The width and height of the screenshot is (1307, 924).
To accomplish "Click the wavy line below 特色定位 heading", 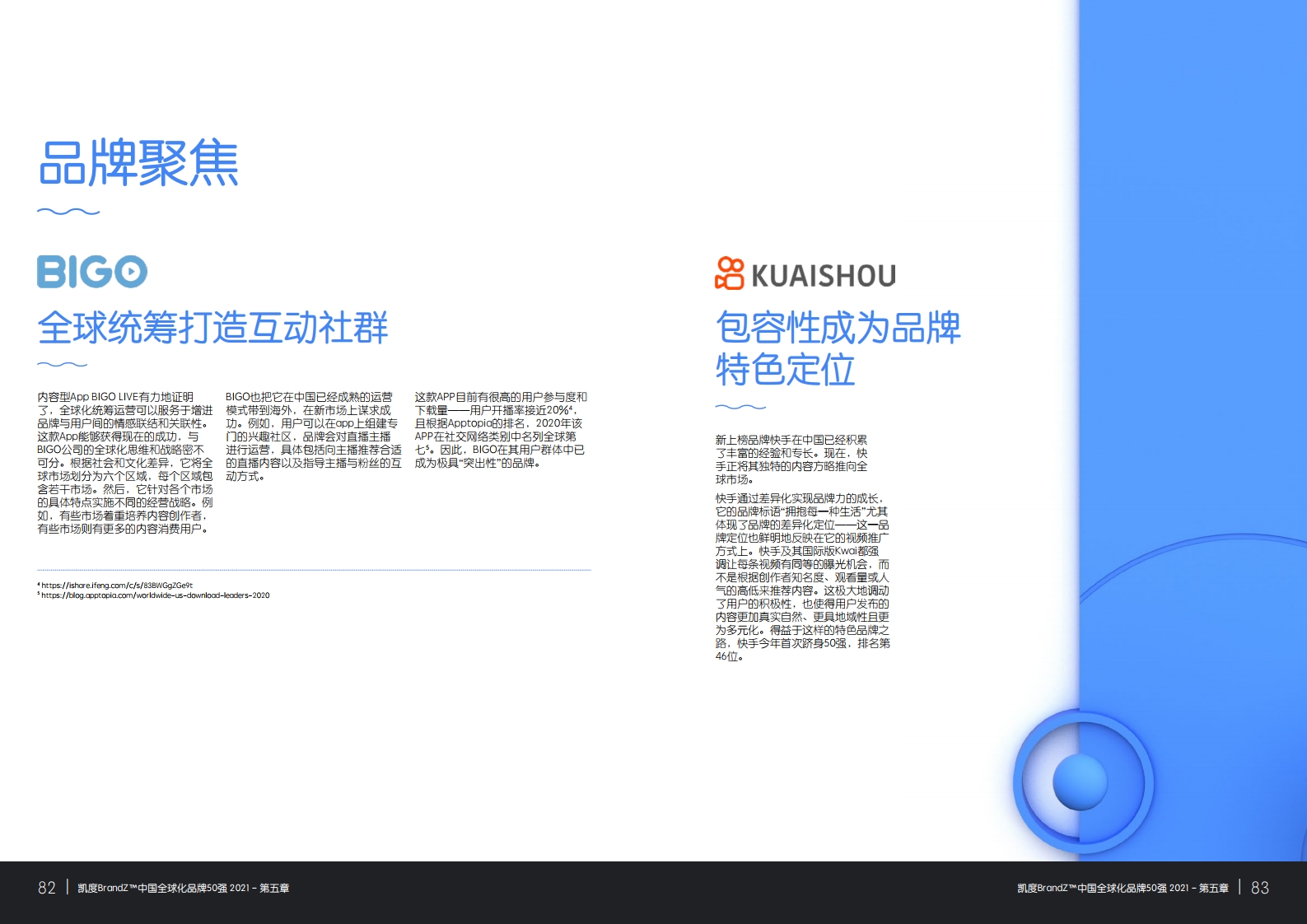I will [740, 407].
